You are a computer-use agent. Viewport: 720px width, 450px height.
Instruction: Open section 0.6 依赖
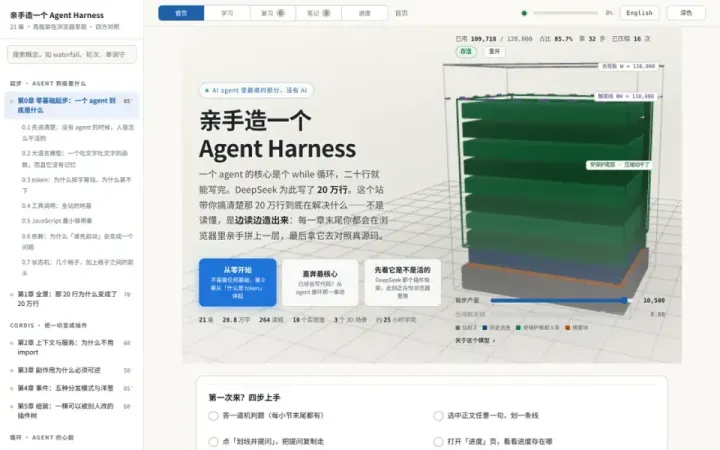[x=77, y=242]
